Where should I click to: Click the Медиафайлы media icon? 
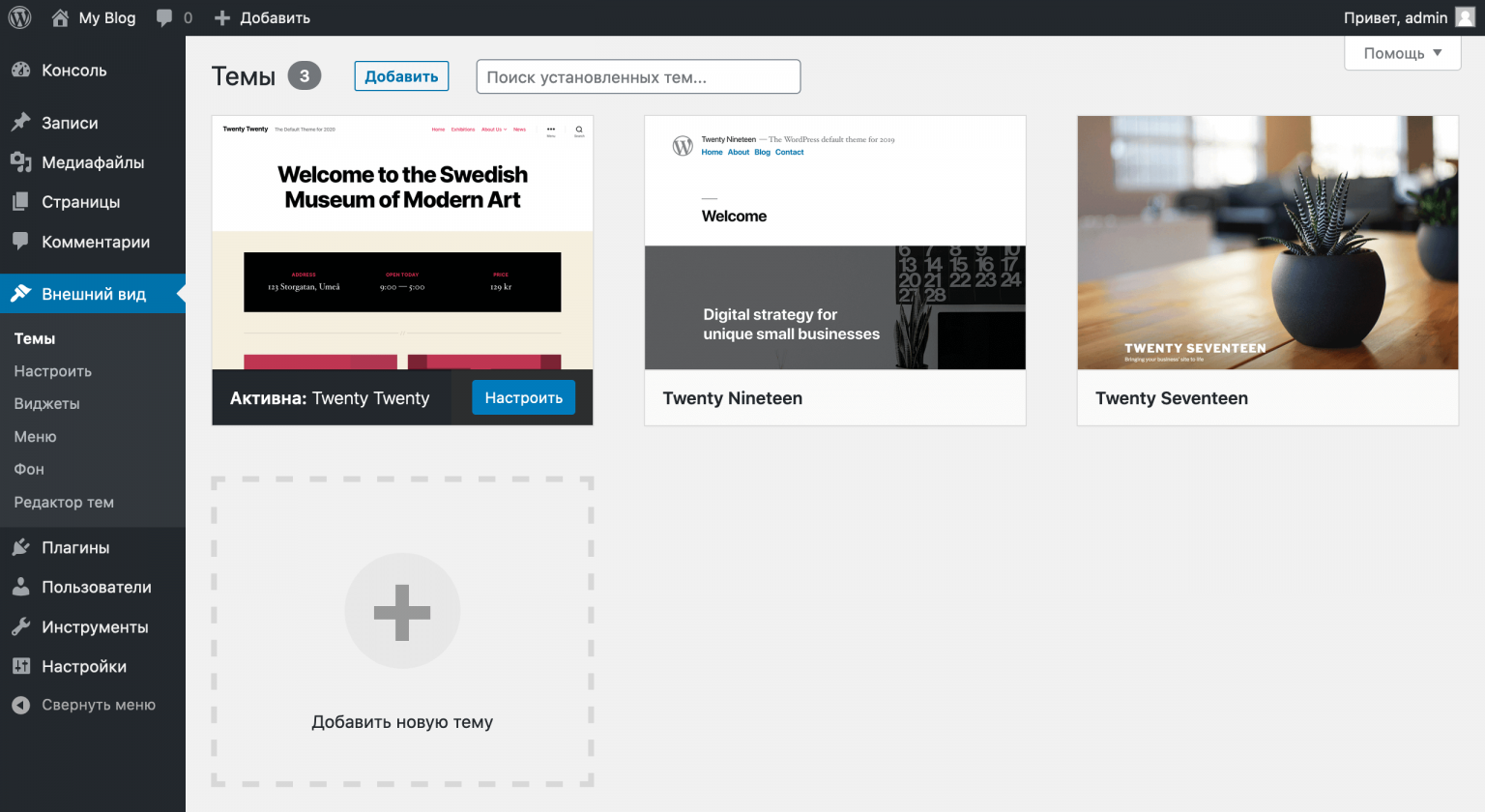click(x=21, y=162)
